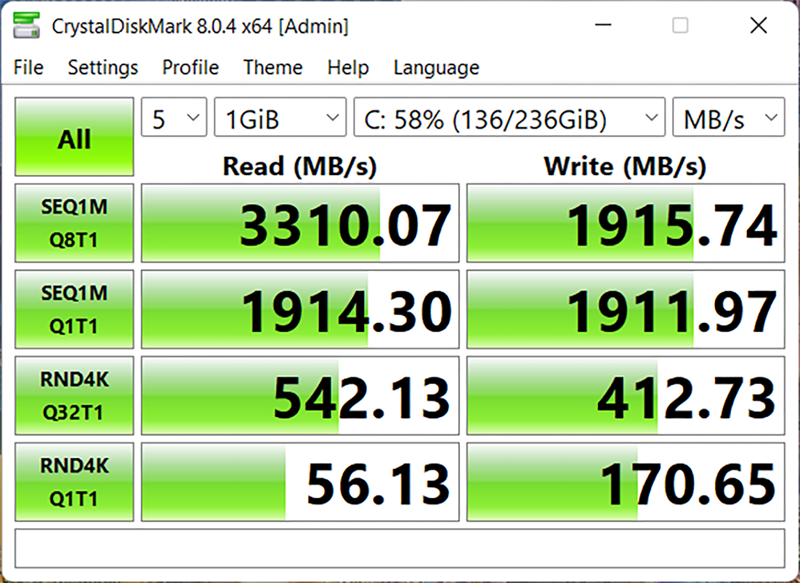Viewport: 800px width, 583px height.
Task: Open the Settings menu
Action: 103,67
